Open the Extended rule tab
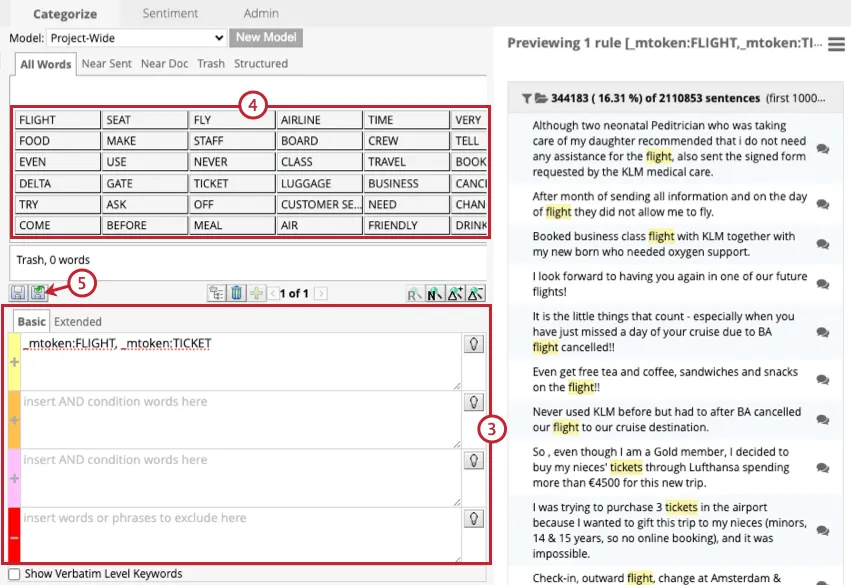Screen dimensions: 851x585 77,322
